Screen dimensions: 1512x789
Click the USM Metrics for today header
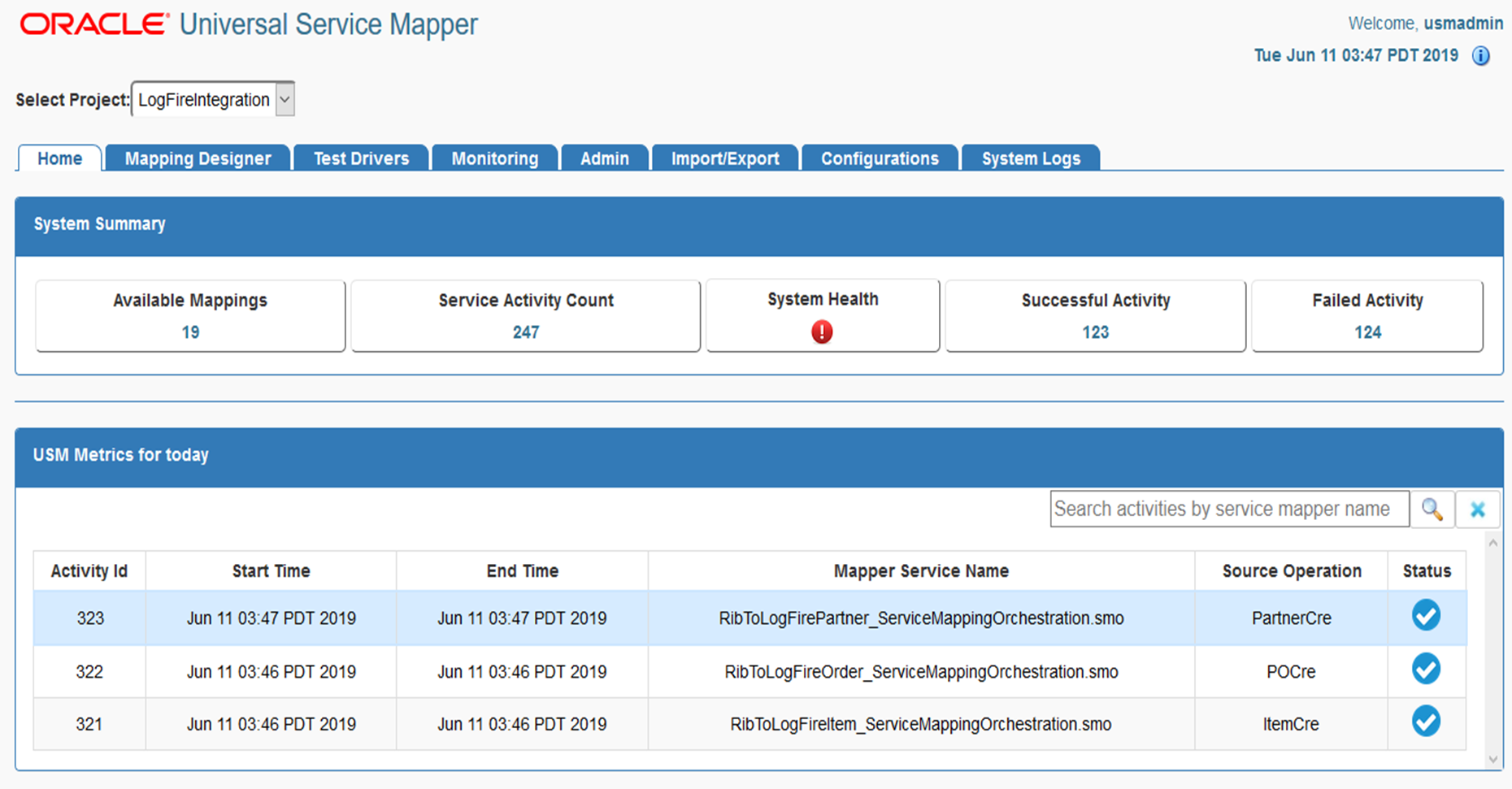point(759,457)
